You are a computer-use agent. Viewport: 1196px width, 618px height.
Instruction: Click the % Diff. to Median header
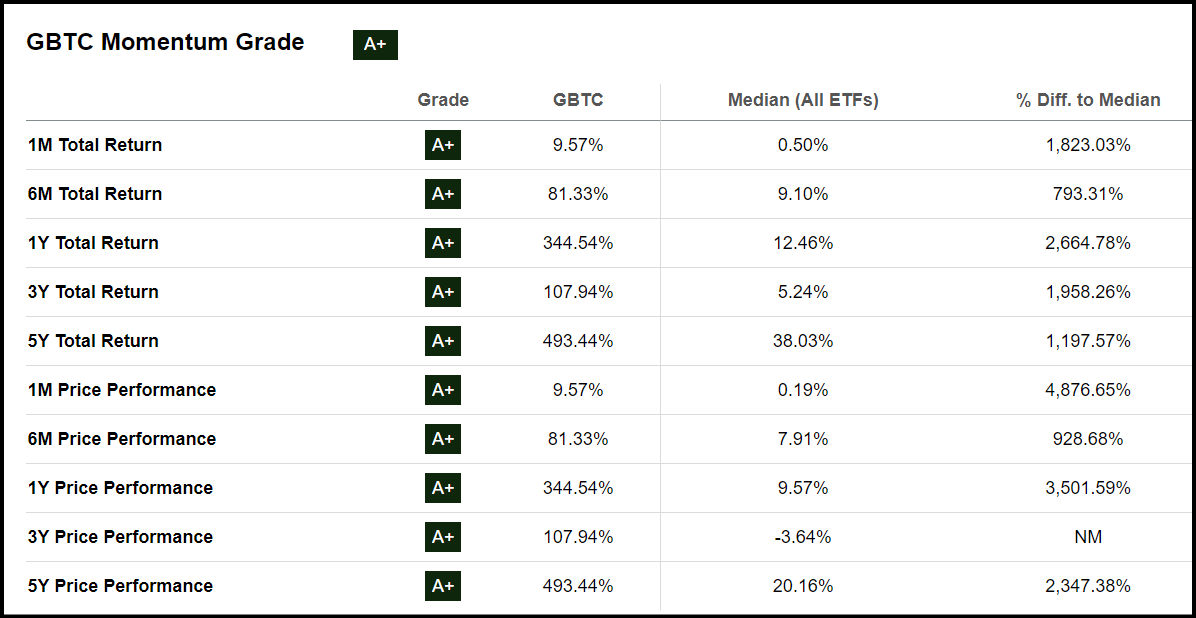[x=1088, y=100]
